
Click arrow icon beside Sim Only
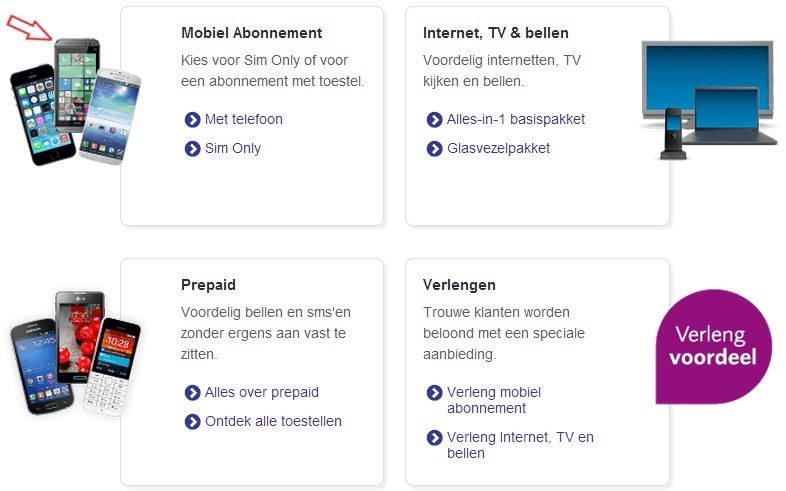coord(193,149)
